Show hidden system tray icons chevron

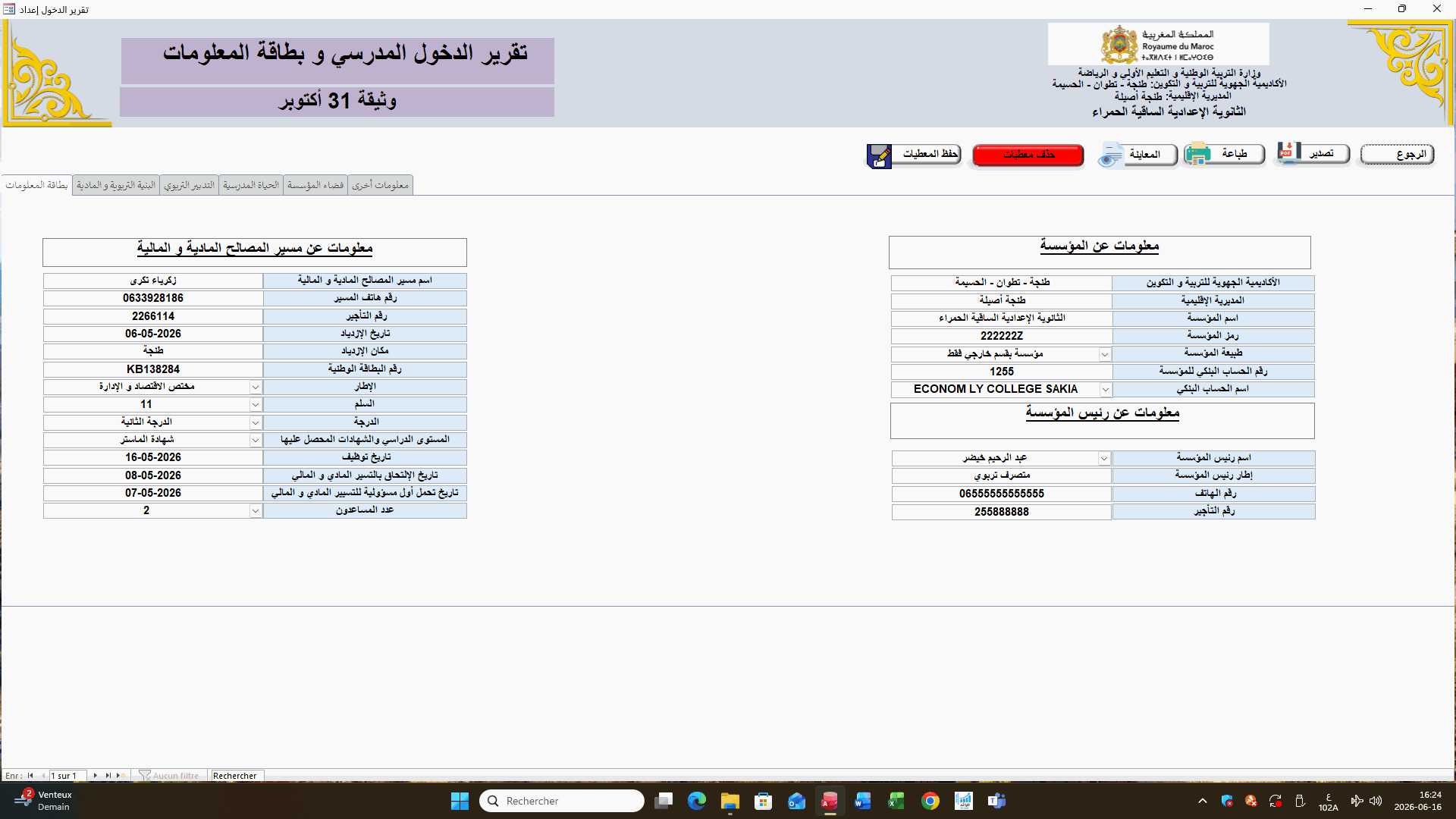(x=1203, y=801)
